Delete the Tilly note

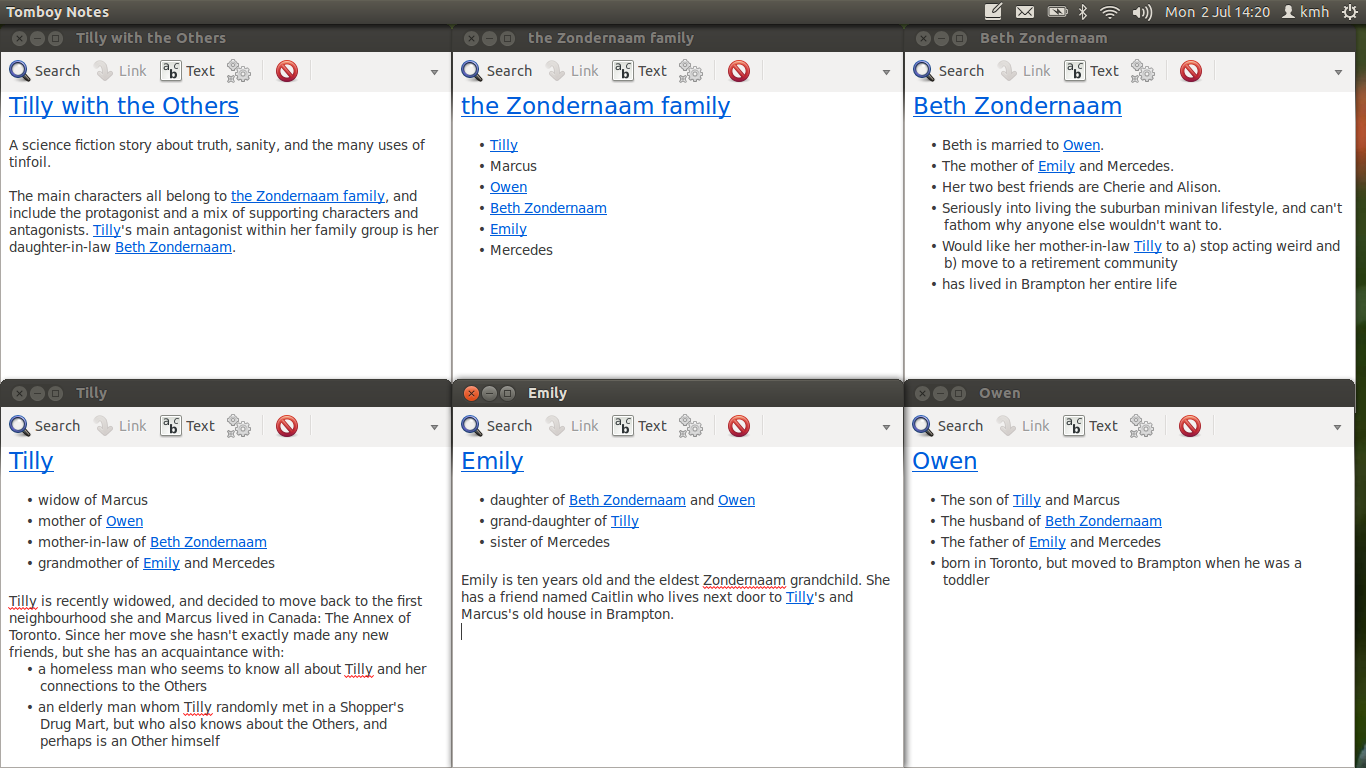pyautogui.click(x=287, y=426)
